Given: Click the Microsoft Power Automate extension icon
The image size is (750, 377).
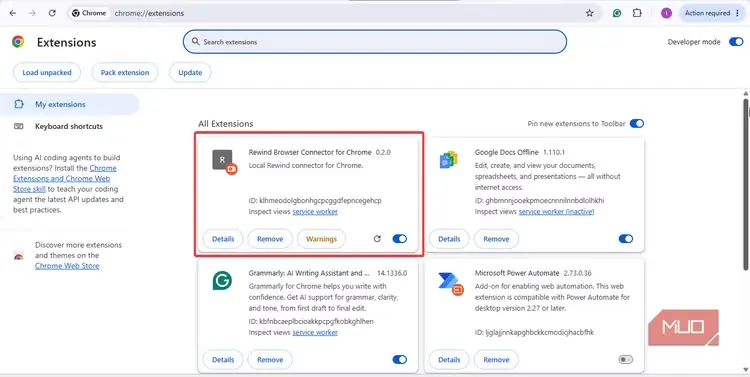Looking at the screenshot, I should point(451,283).
